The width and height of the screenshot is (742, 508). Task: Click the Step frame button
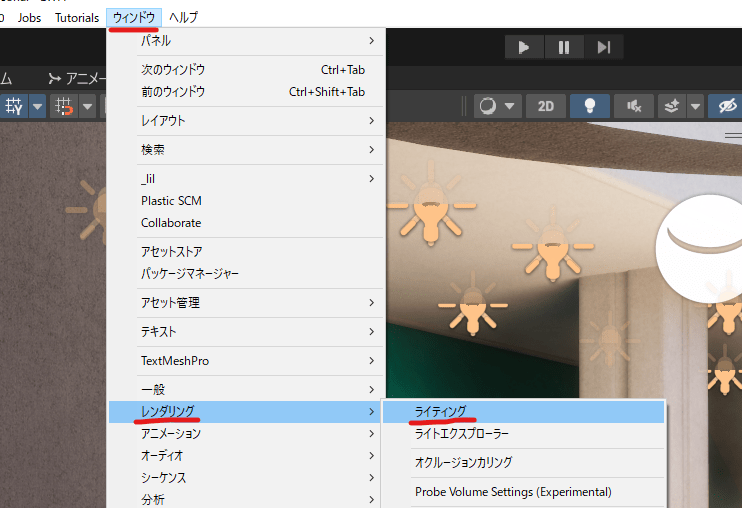(x=603, y=47)
